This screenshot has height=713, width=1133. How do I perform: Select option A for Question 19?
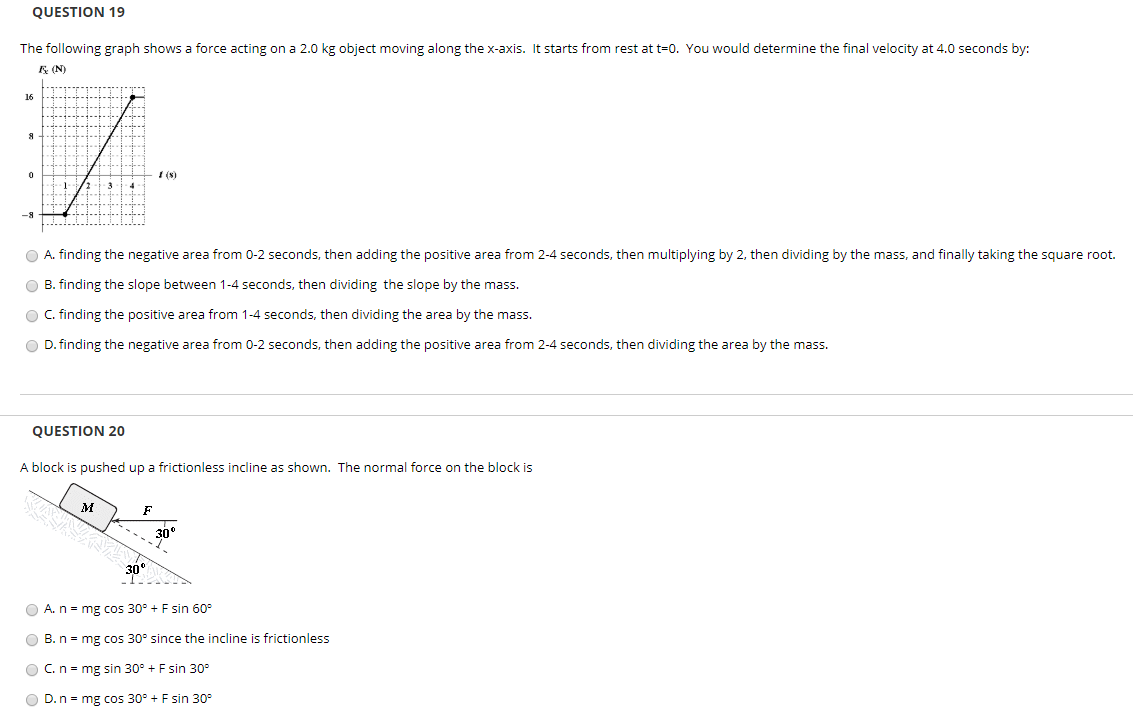[32, 256]
